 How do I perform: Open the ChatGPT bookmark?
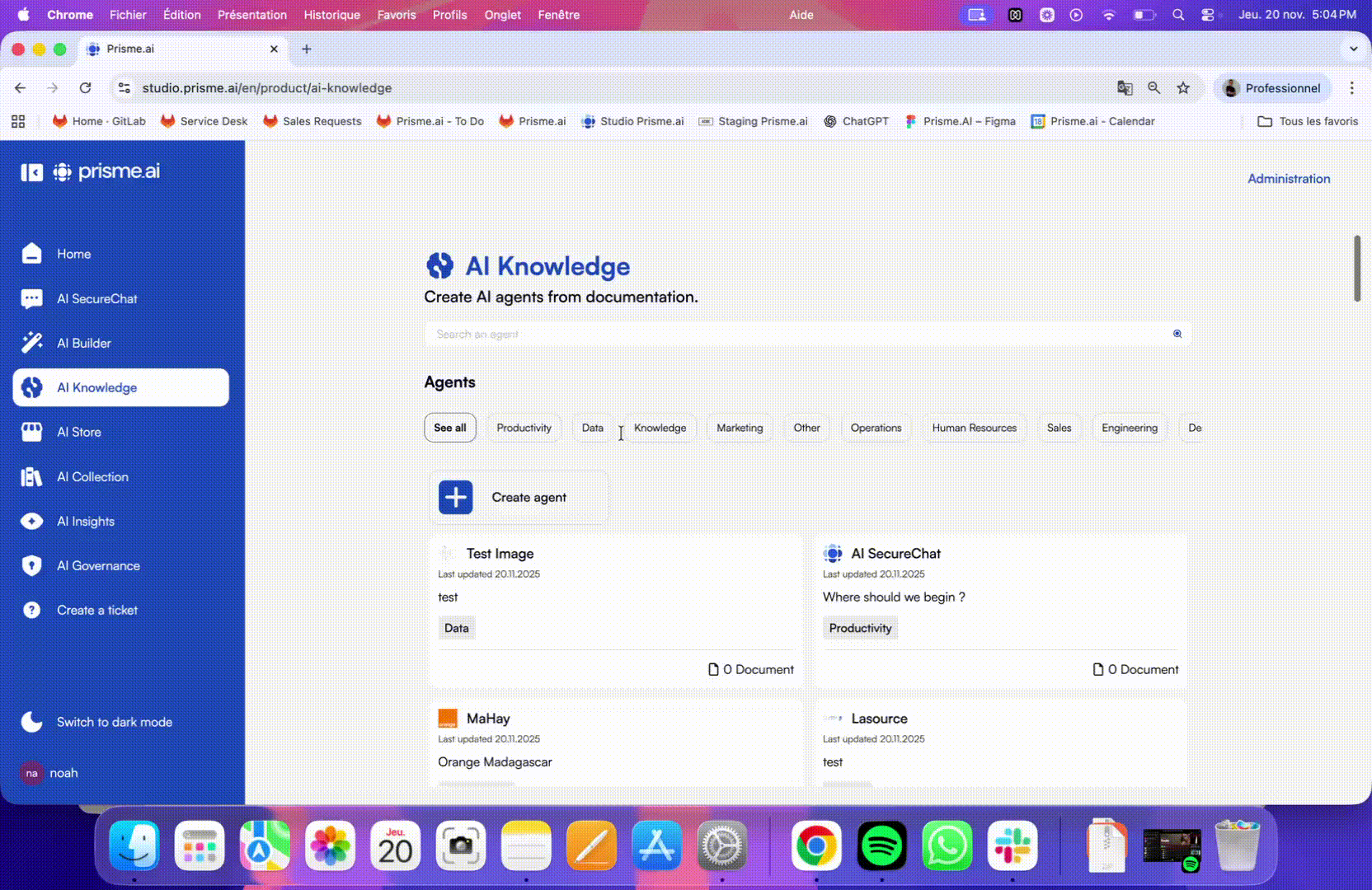(x=856, y=121)
